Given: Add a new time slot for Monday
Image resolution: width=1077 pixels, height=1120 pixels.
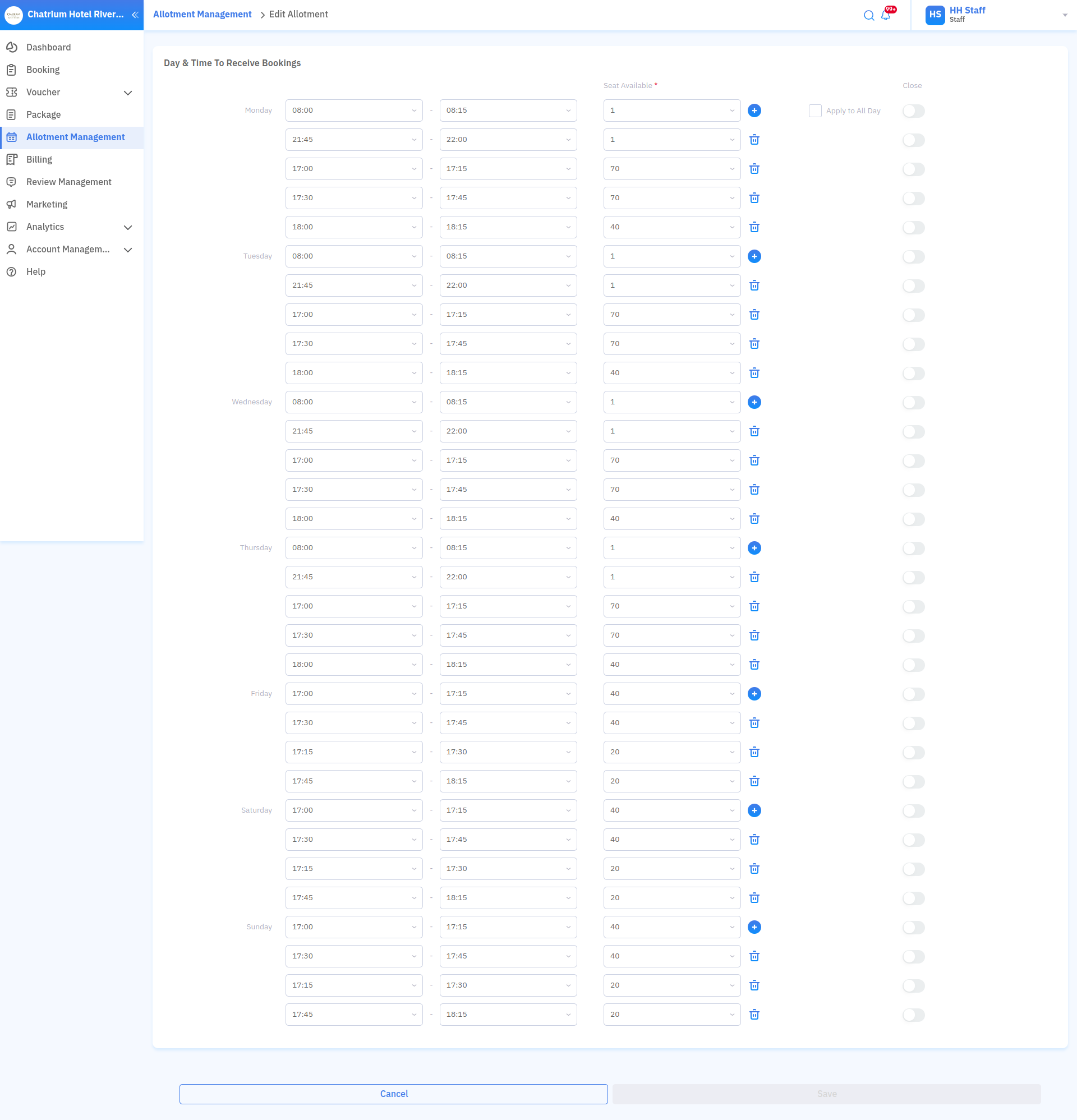Looking at the screenshot, I should pyautogui.click(x=754, y=111).
